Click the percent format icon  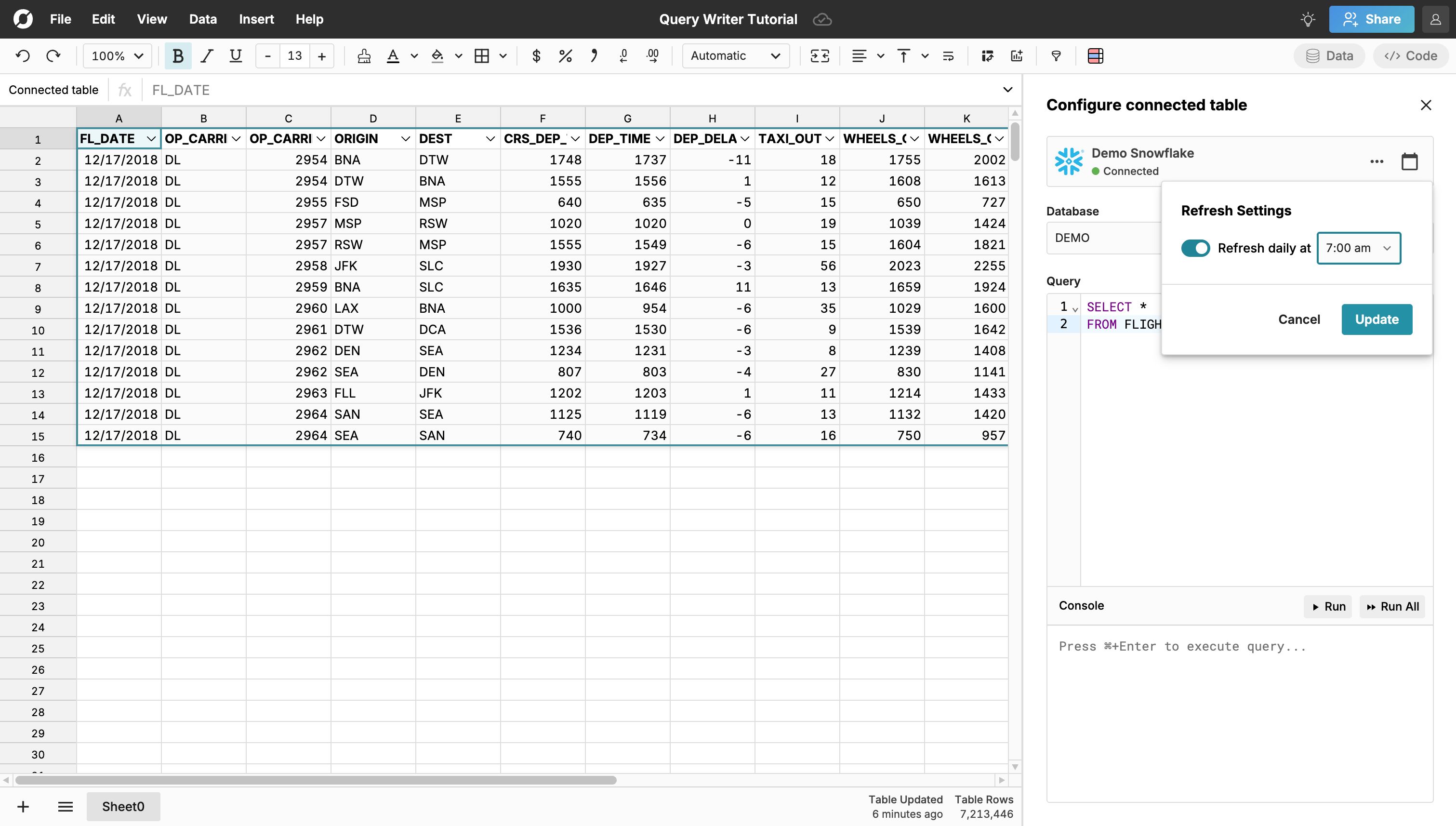pyautogui.click(x=565, y=55)
